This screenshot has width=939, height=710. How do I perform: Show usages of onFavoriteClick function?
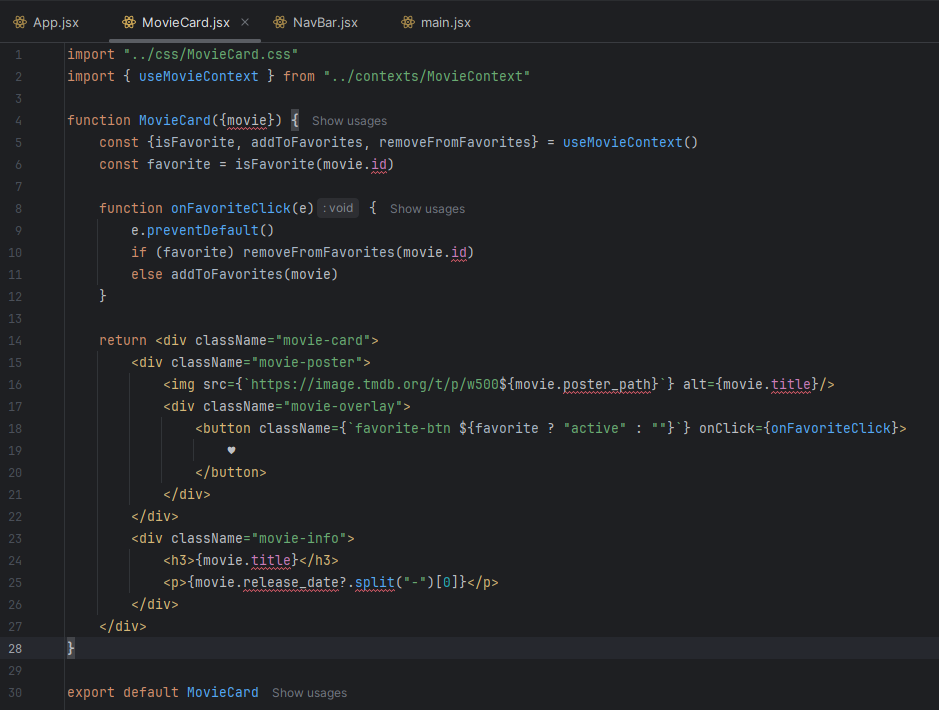(427, 209)
